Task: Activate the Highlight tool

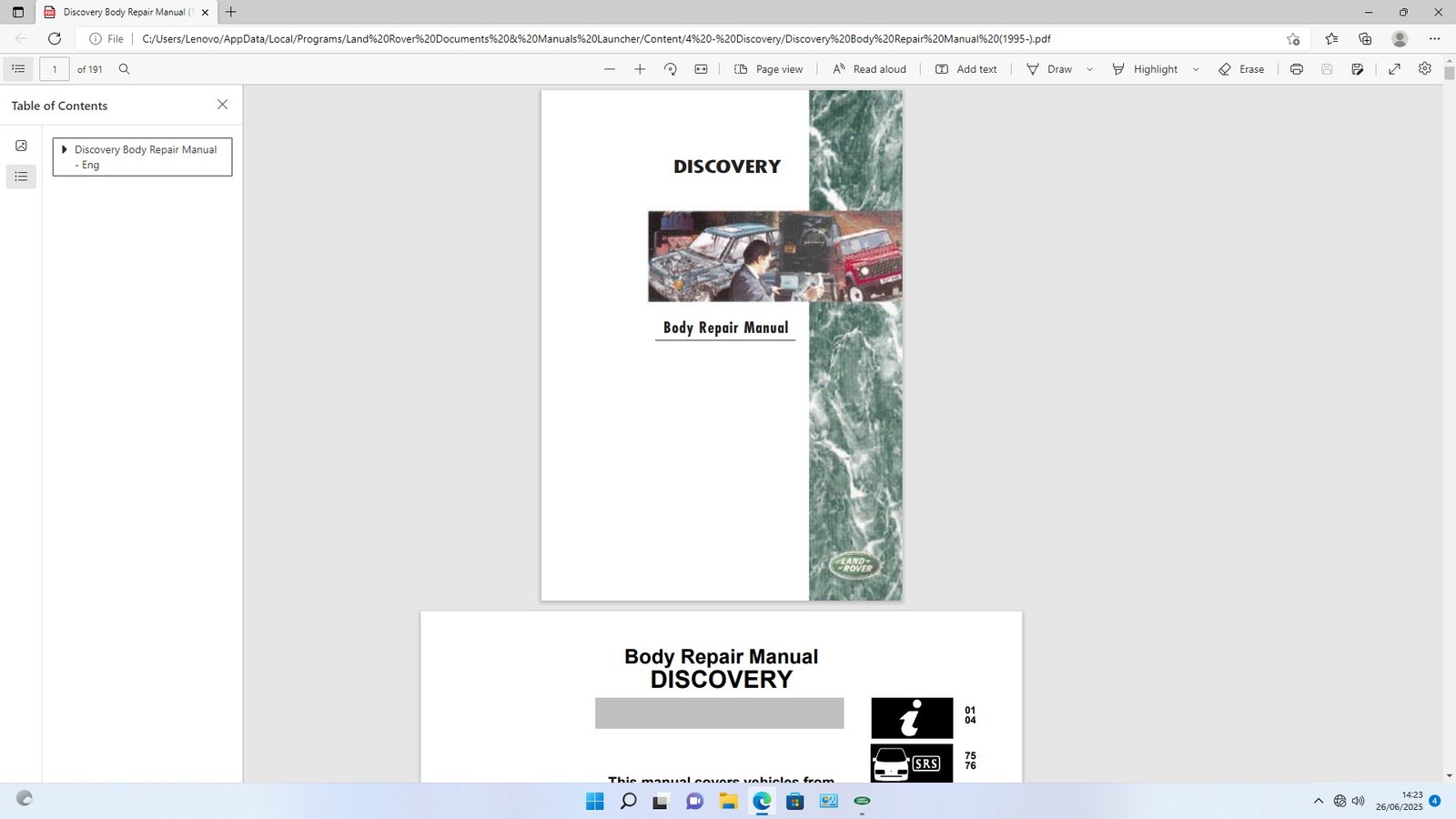Action: 1145,69
